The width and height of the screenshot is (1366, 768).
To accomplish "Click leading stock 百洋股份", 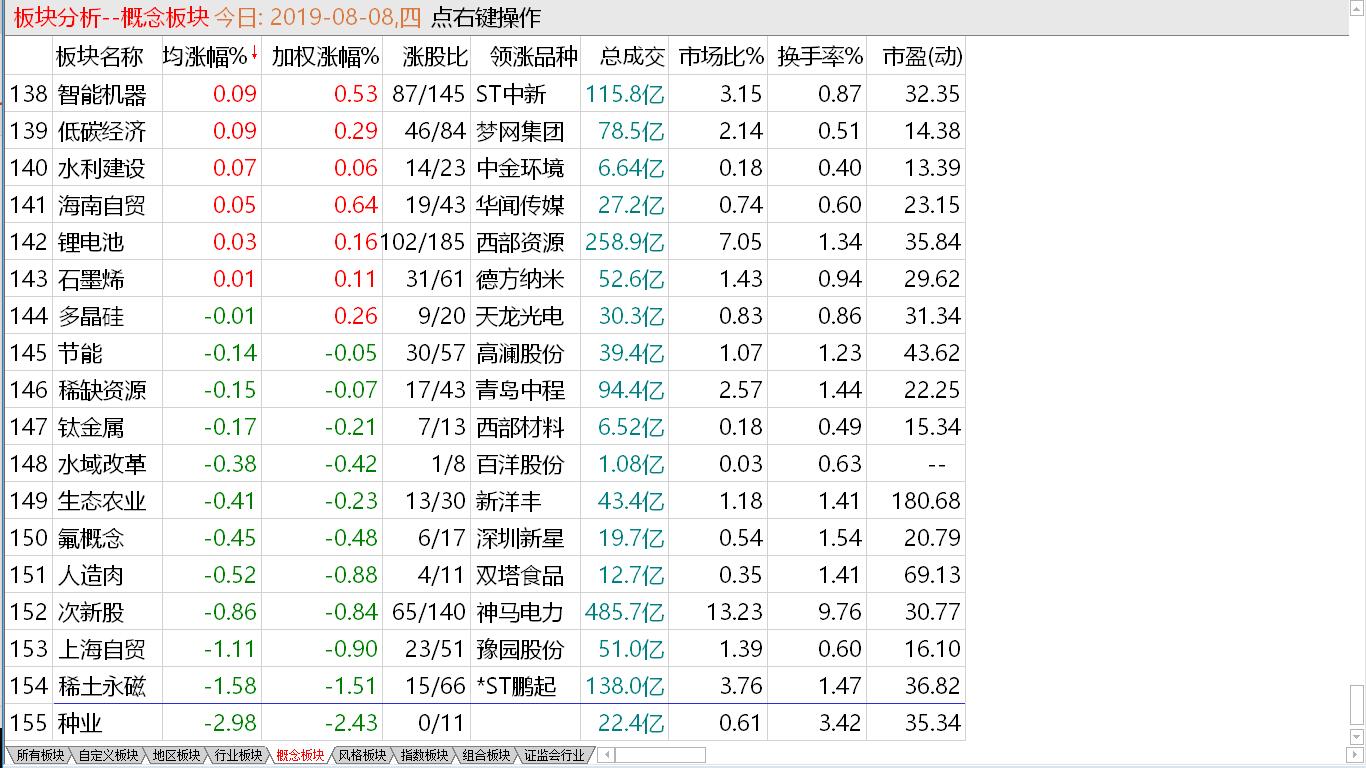I will pos(520,464).
